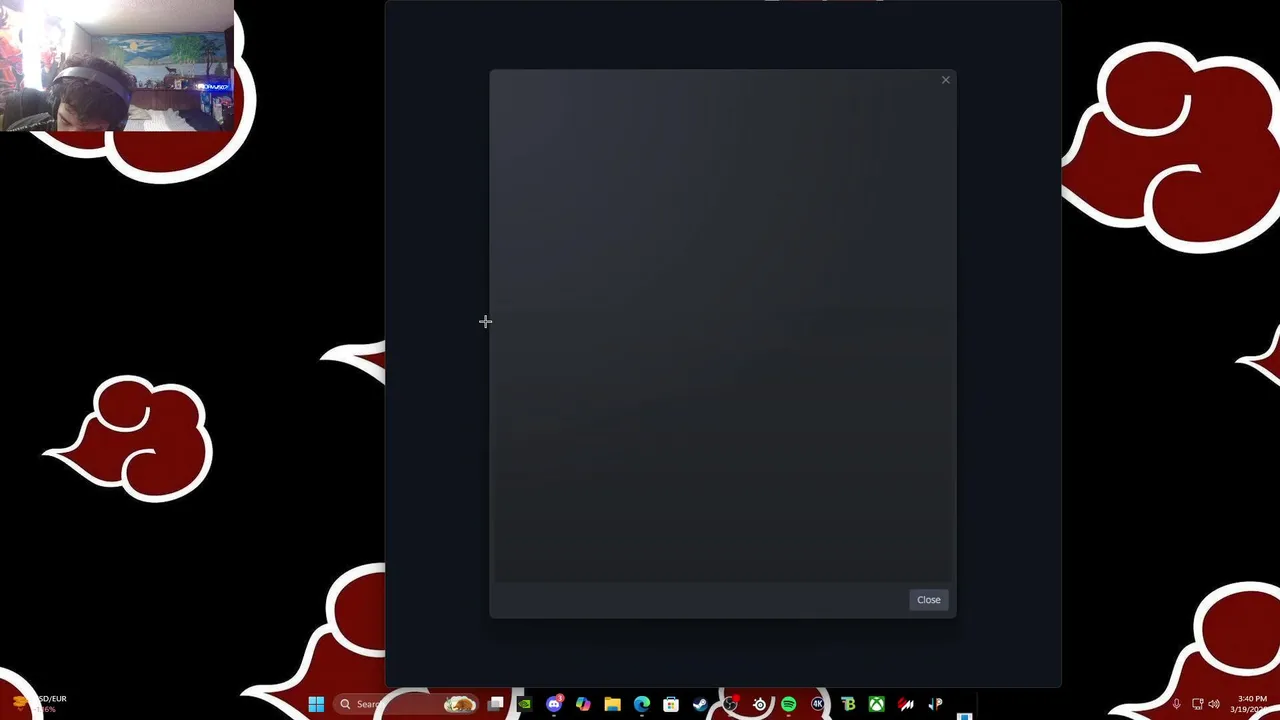The height and width of the screenshot is (720, 1280).
Task: Click the taskbar Search box
Action: pyautogui.click(x=405, y=704)
